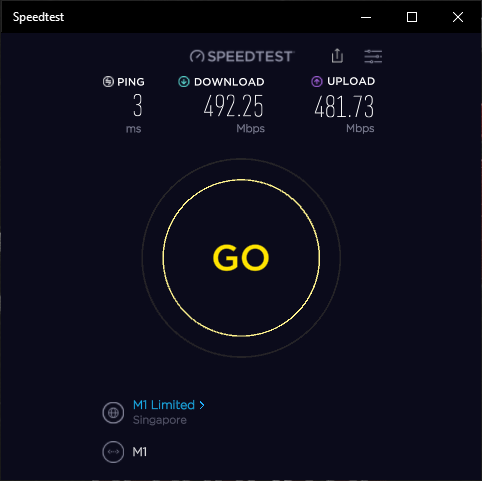482x481 pixels.
Task: Click the M1 provider label
Action: point(140,452)
